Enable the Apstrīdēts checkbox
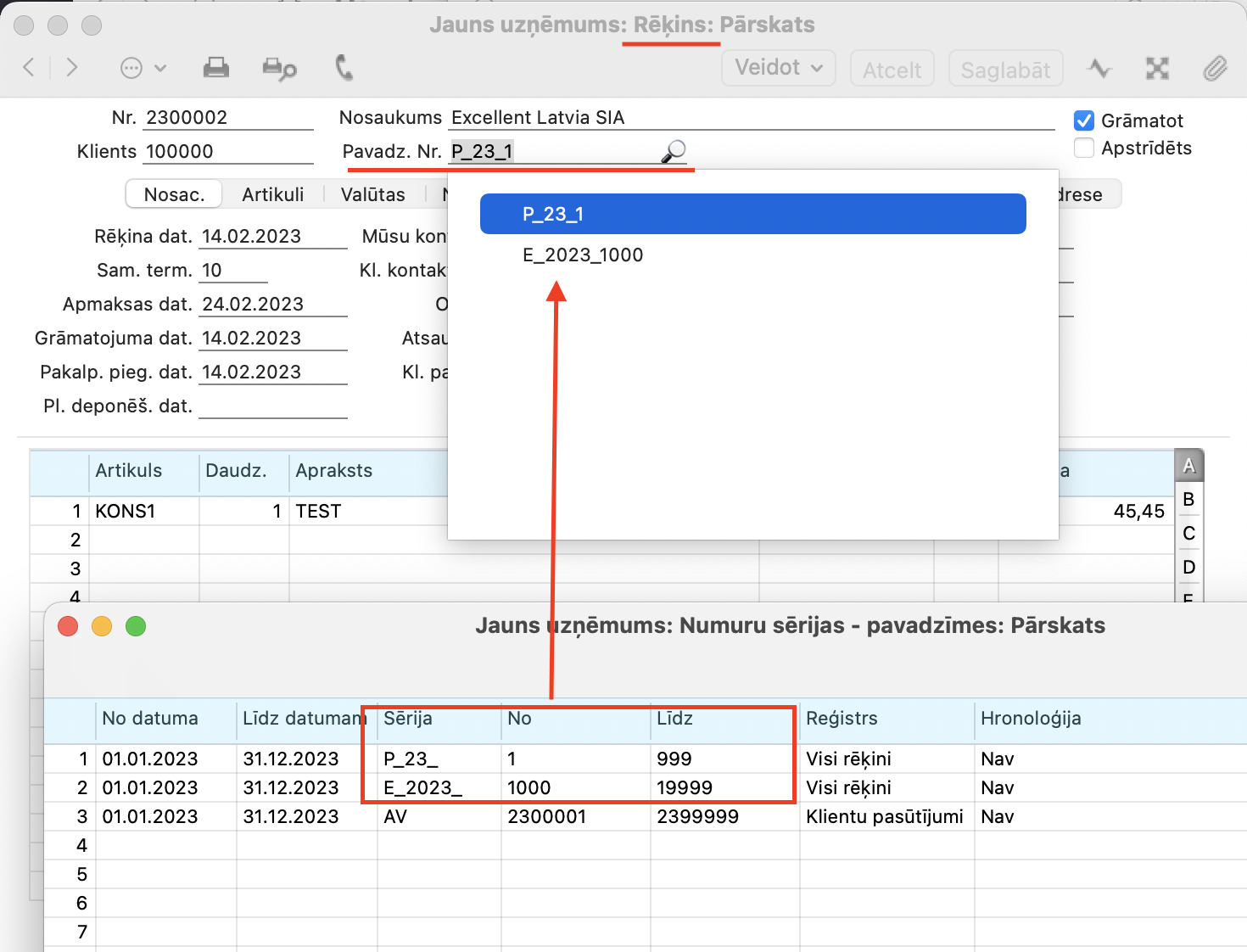1247x952 pixels. pos(1083,148)
